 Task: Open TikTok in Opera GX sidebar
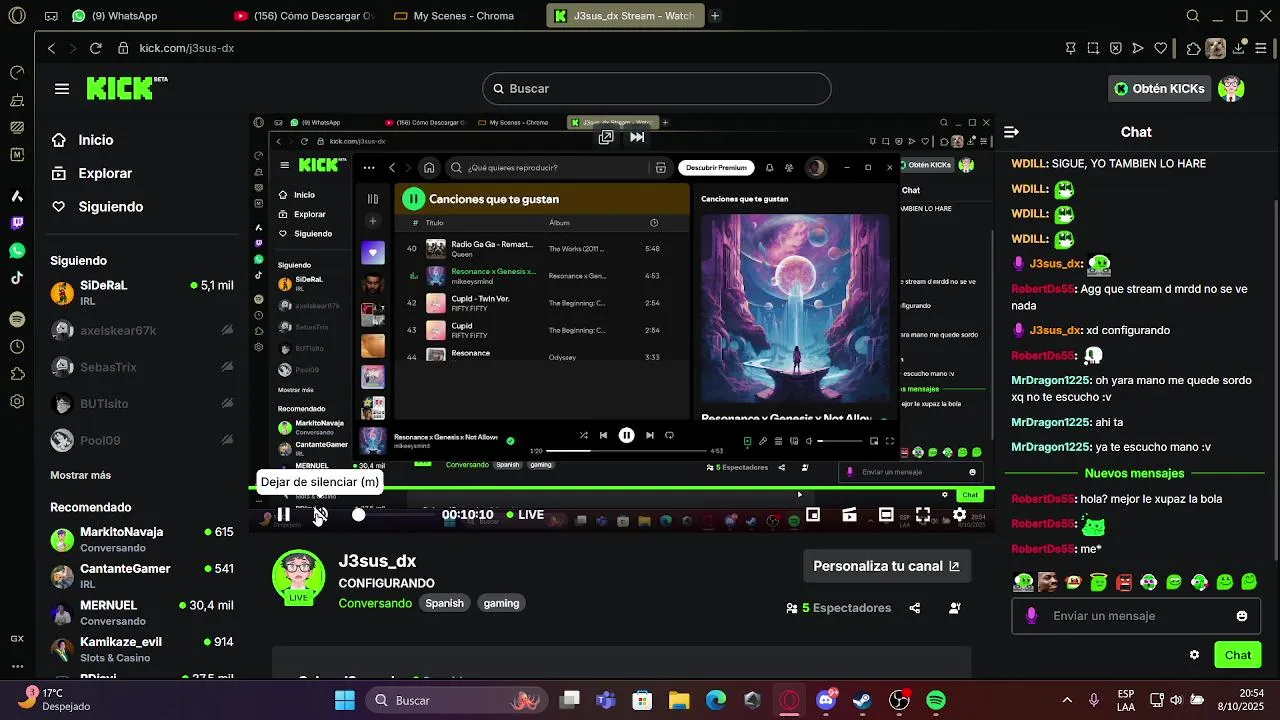pyautogui.click(x=17, y=278)
